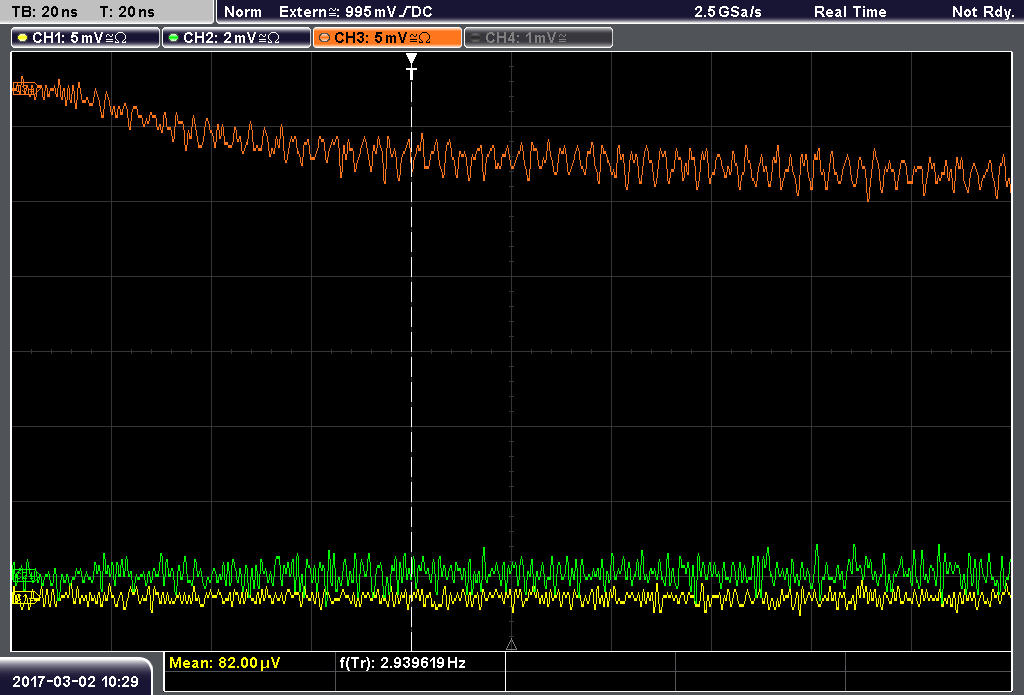The image size is (1024, 695).
Task: Click the green CH2 ground level marker
Action: [x=25, y=575]
